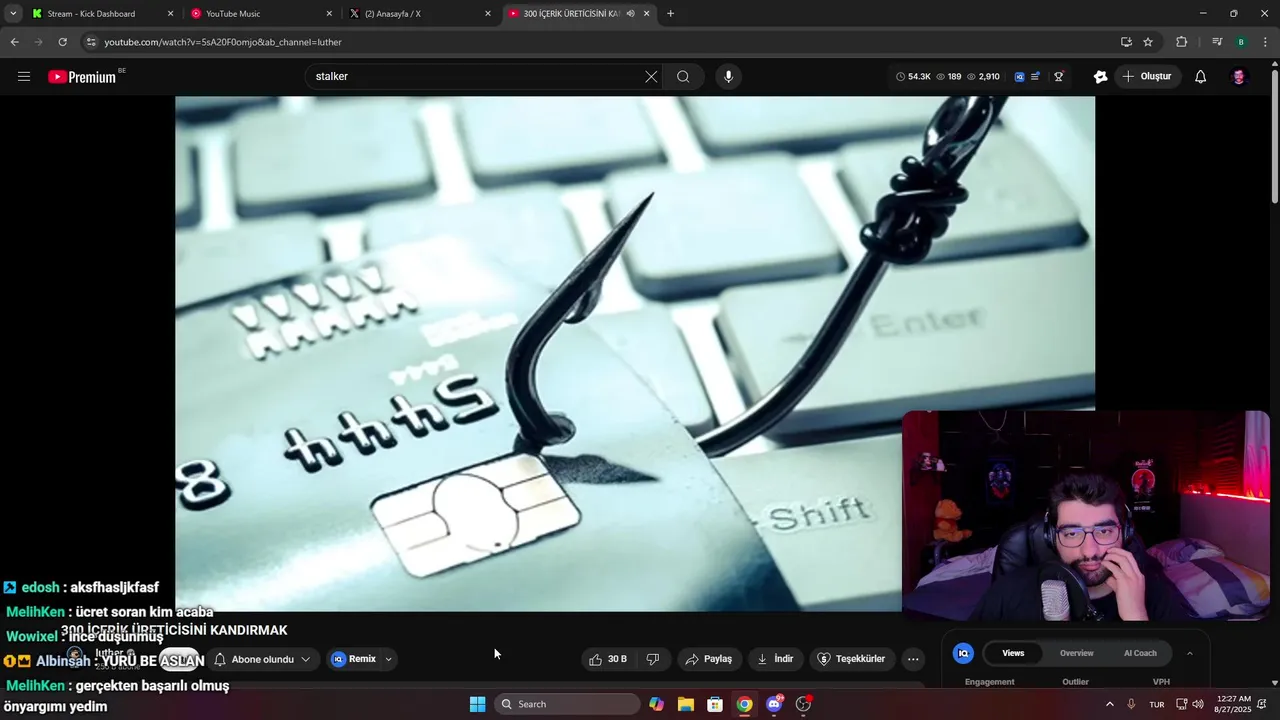
Task: Open the YouTube hamburger guide menu
Action: pos(24,76)
